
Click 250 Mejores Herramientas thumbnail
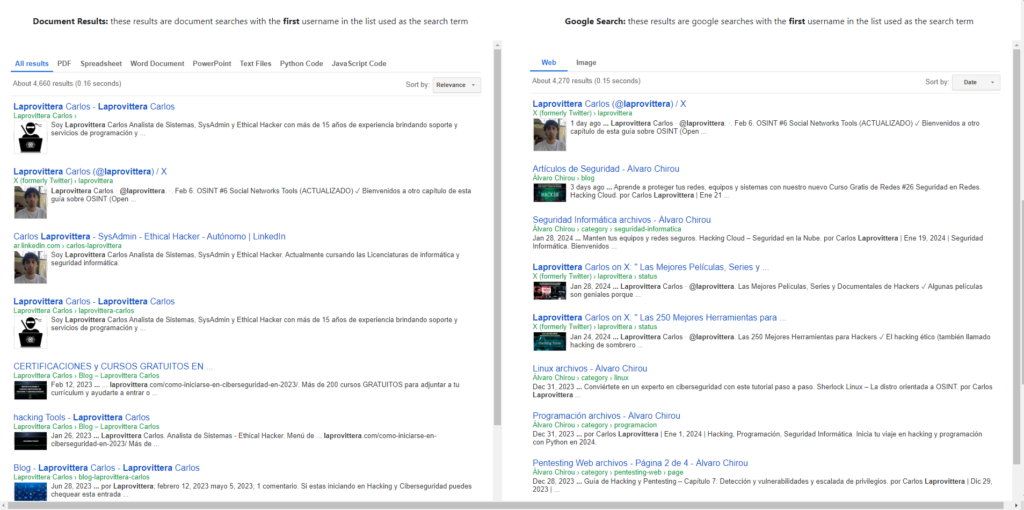pyautogui.click(x=549, y=342)
